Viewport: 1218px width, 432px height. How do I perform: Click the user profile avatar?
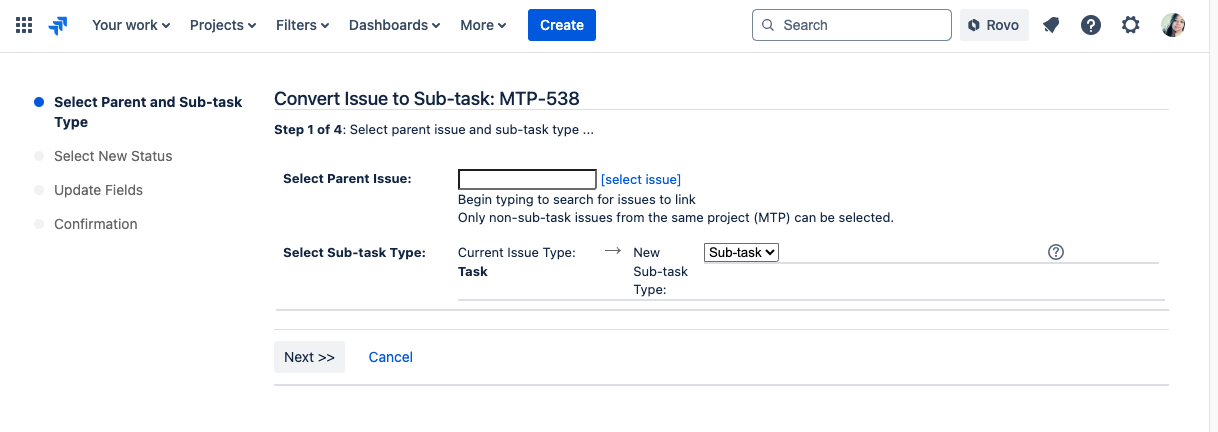[1173, 25]
